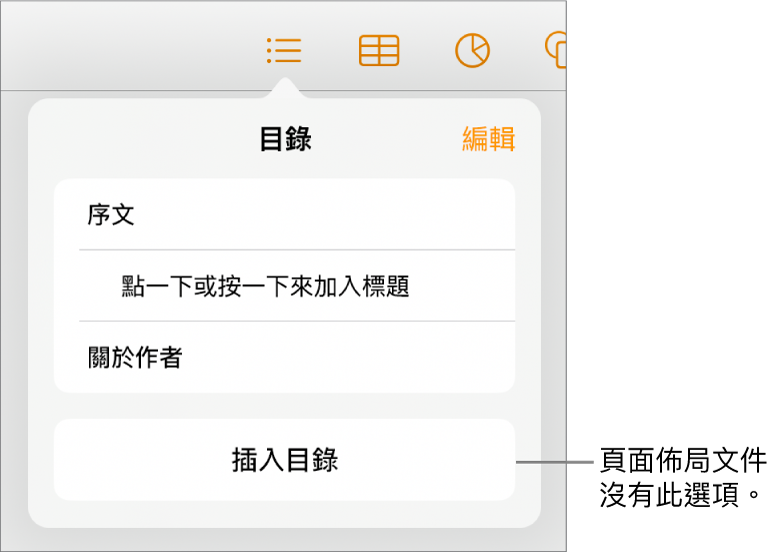Click popover gap between list and 插入目錄
The height and width of the screenshot is (553, 777).
pyautogui.click(x=284, y=406)
